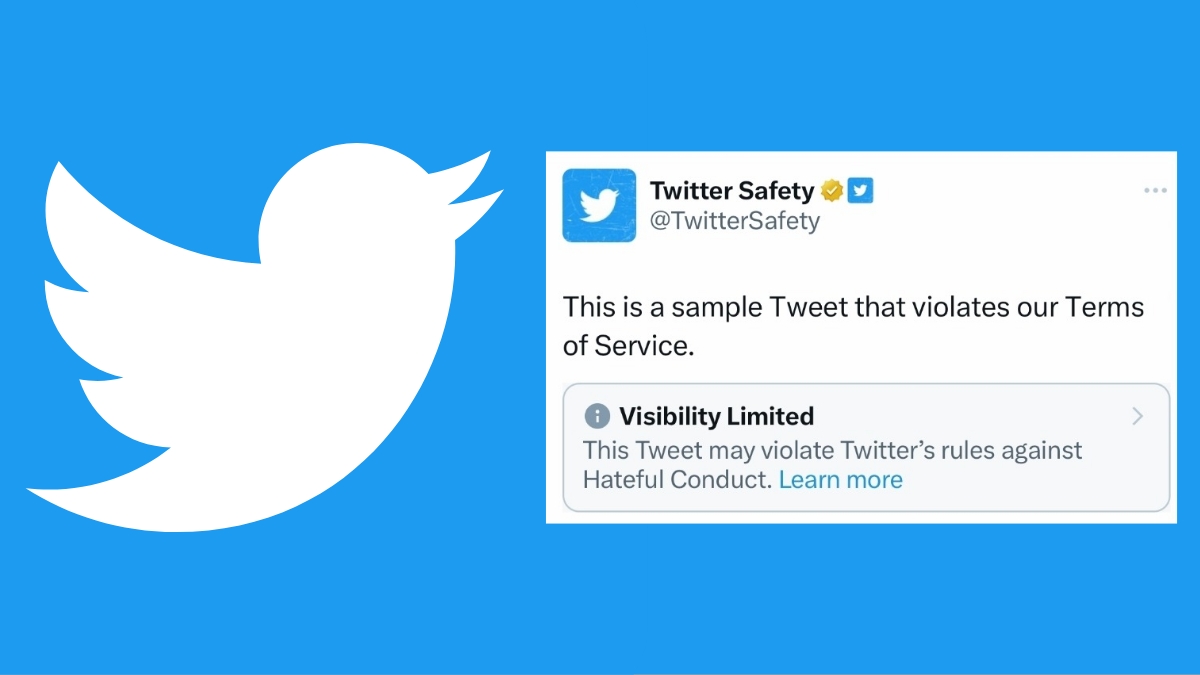Click the large white Twitter bird logo
The width and height of the screenshot is (1200, 675).
265,340
